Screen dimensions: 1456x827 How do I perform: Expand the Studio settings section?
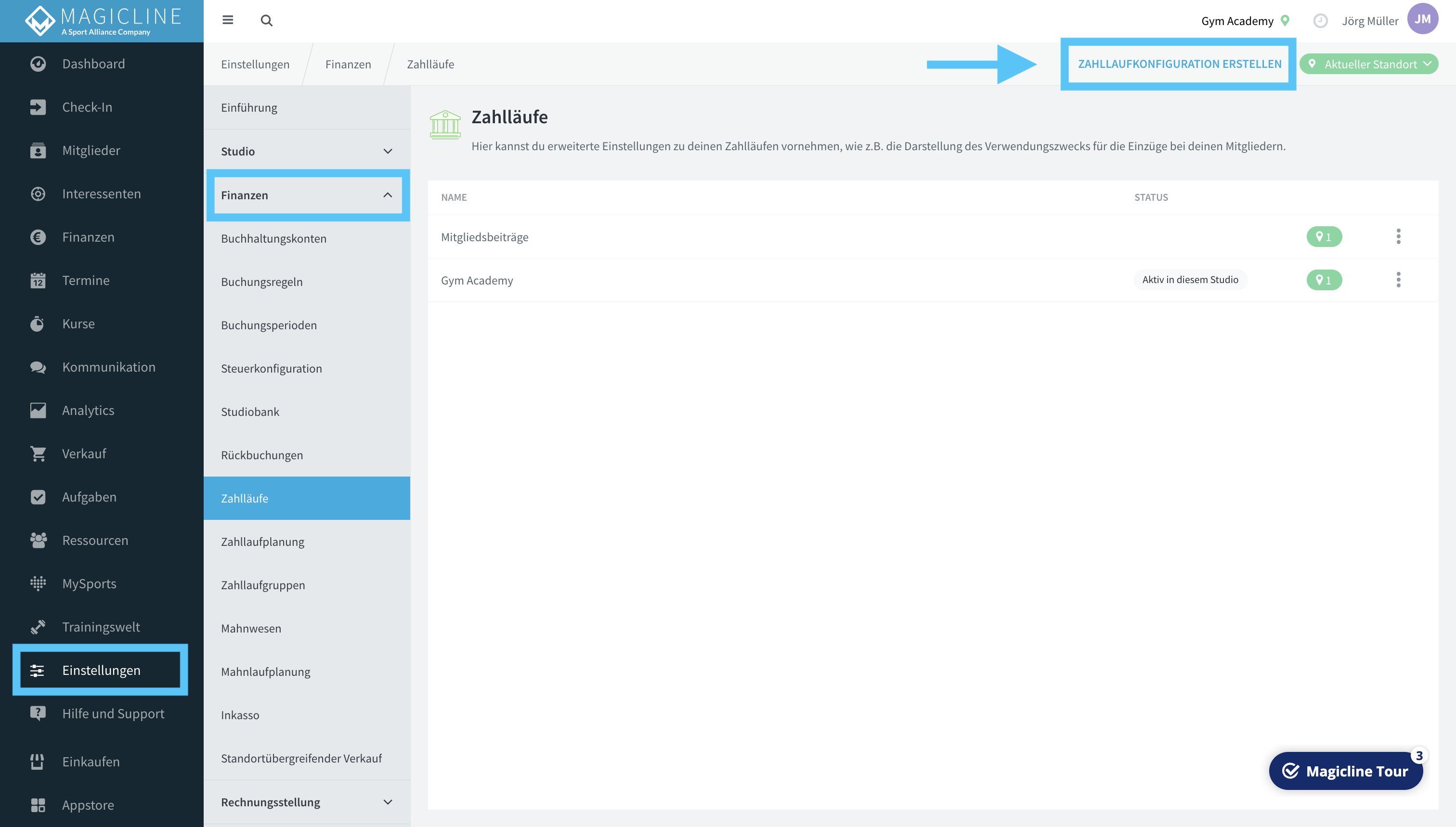point(307,151)
